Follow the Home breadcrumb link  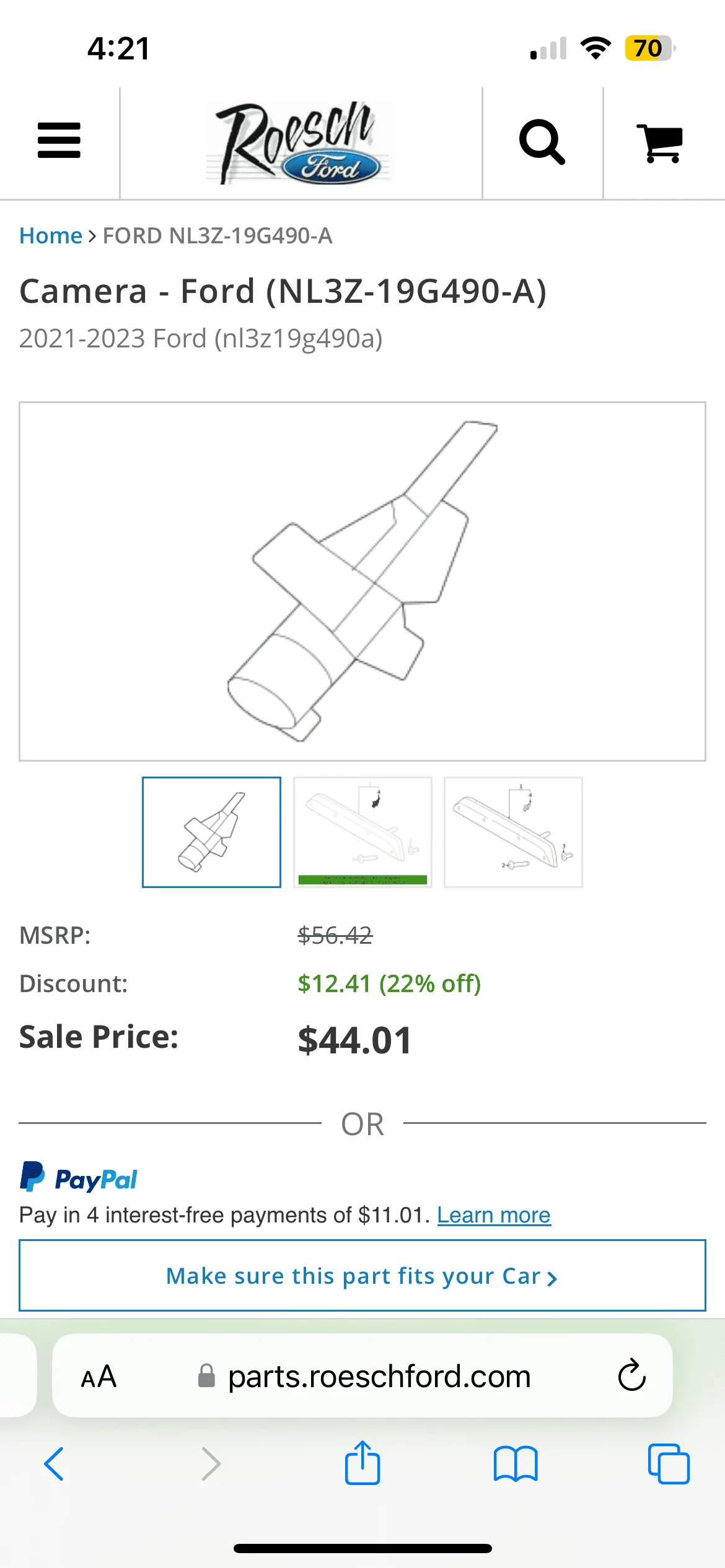pyautogui.click(x=51, y=236)
